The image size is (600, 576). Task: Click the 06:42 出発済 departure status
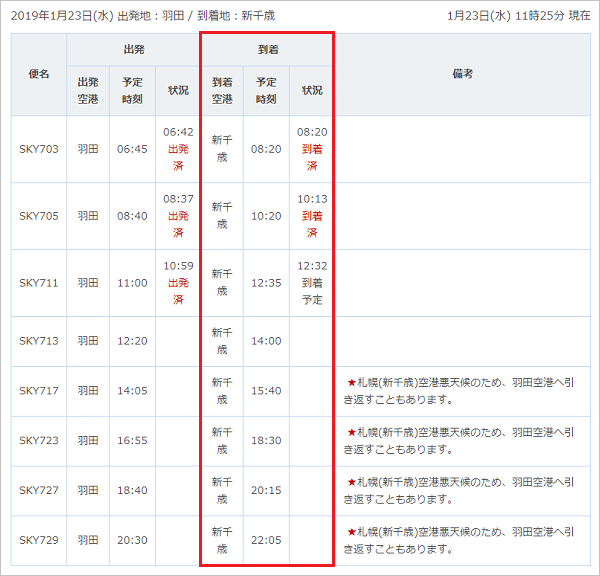(x=178, y=149)
